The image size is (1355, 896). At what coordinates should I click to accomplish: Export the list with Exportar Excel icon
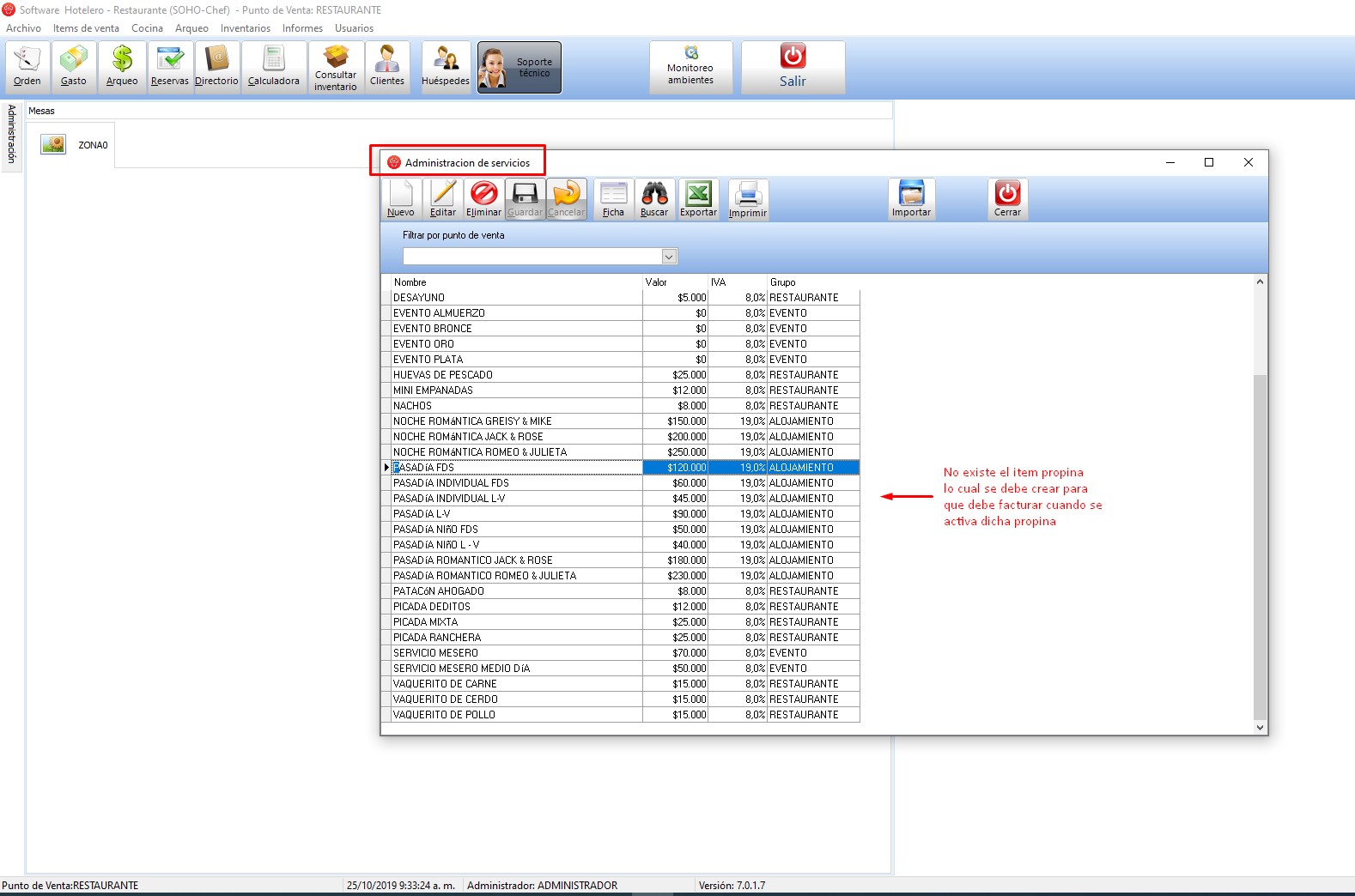tap(698, 199)
